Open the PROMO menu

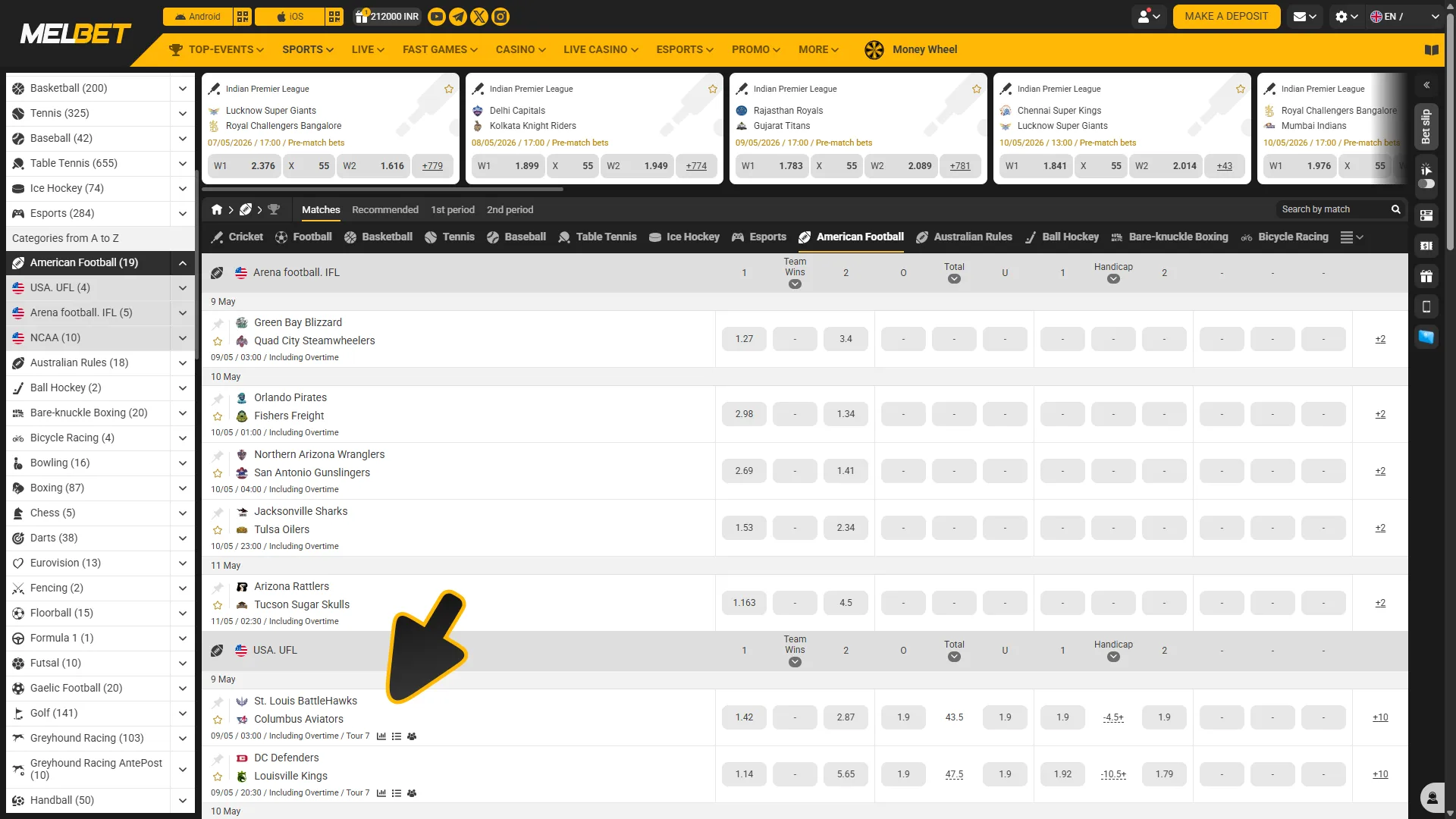756,50
